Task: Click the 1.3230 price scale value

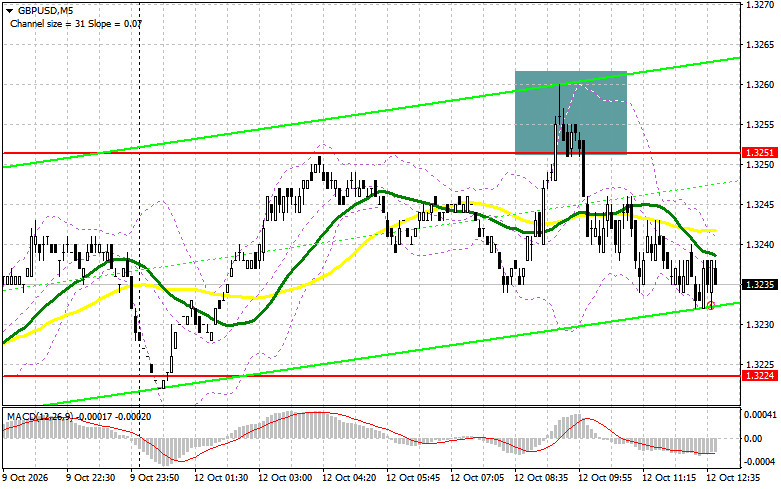Action: 760,325
